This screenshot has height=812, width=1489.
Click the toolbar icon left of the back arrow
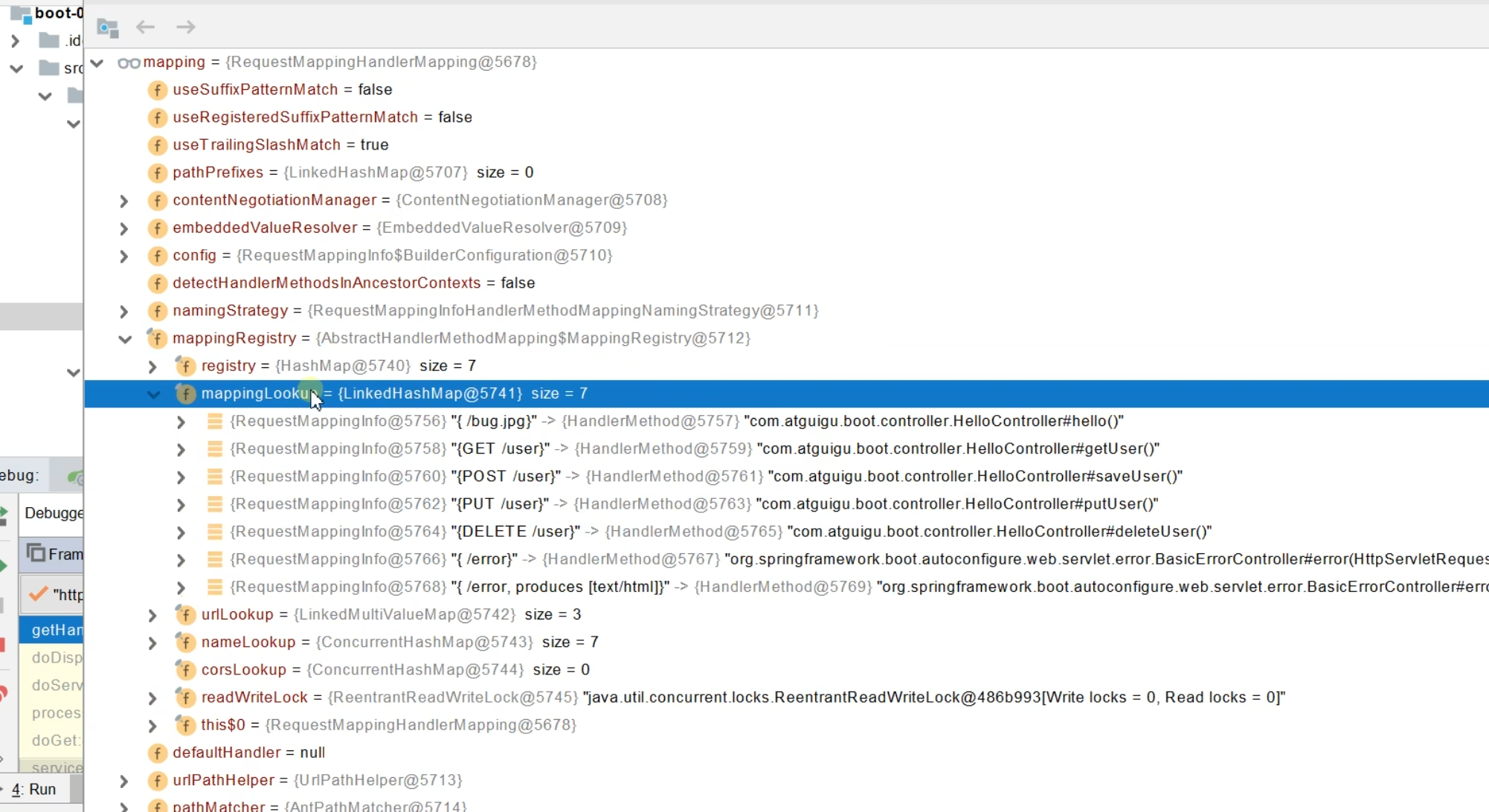108,28
